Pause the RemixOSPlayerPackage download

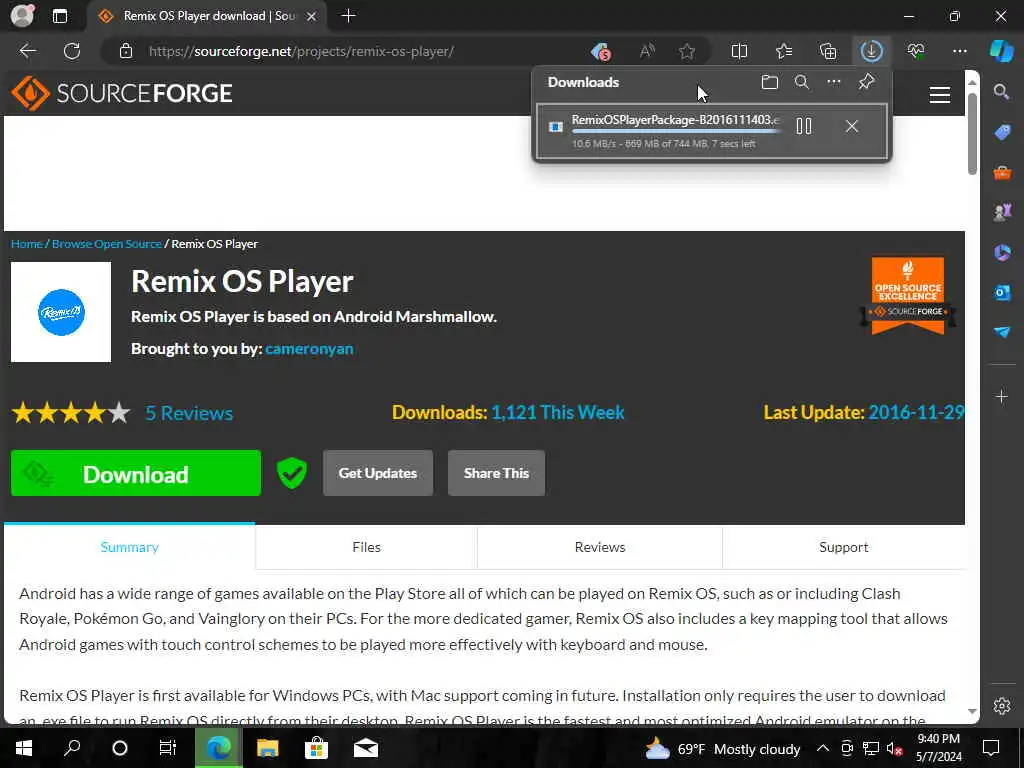coord(804,126)
